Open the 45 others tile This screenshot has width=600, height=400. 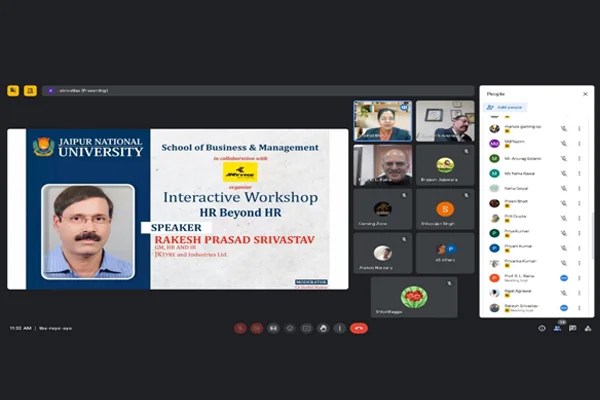click(x=445, y=253)
